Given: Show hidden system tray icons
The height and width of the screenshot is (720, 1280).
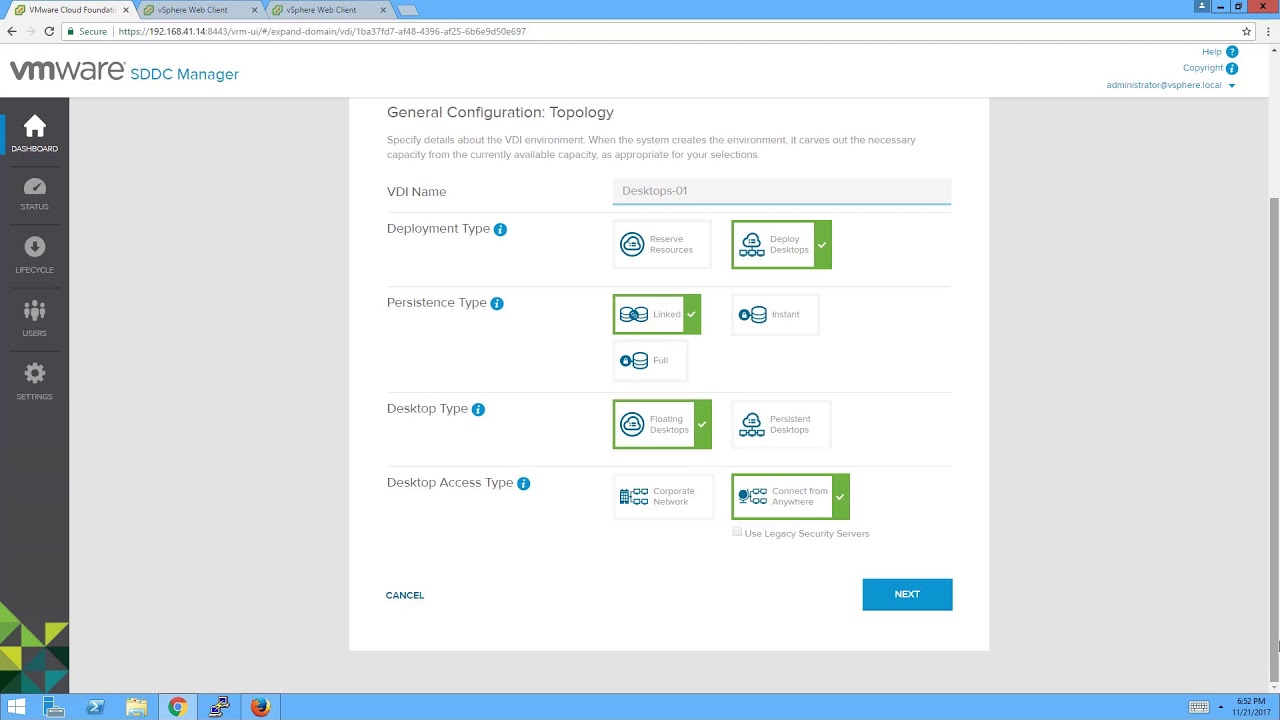Looking at the screenshot, I should coord(1221,707).
